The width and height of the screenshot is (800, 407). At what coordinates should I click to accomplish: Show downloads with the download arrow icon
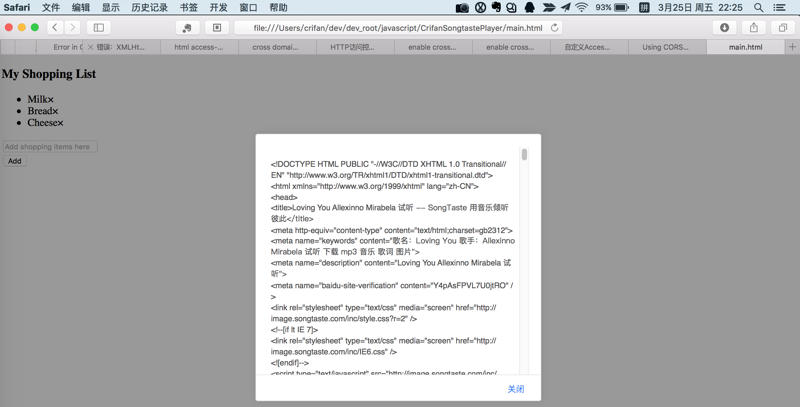[724, 28]
